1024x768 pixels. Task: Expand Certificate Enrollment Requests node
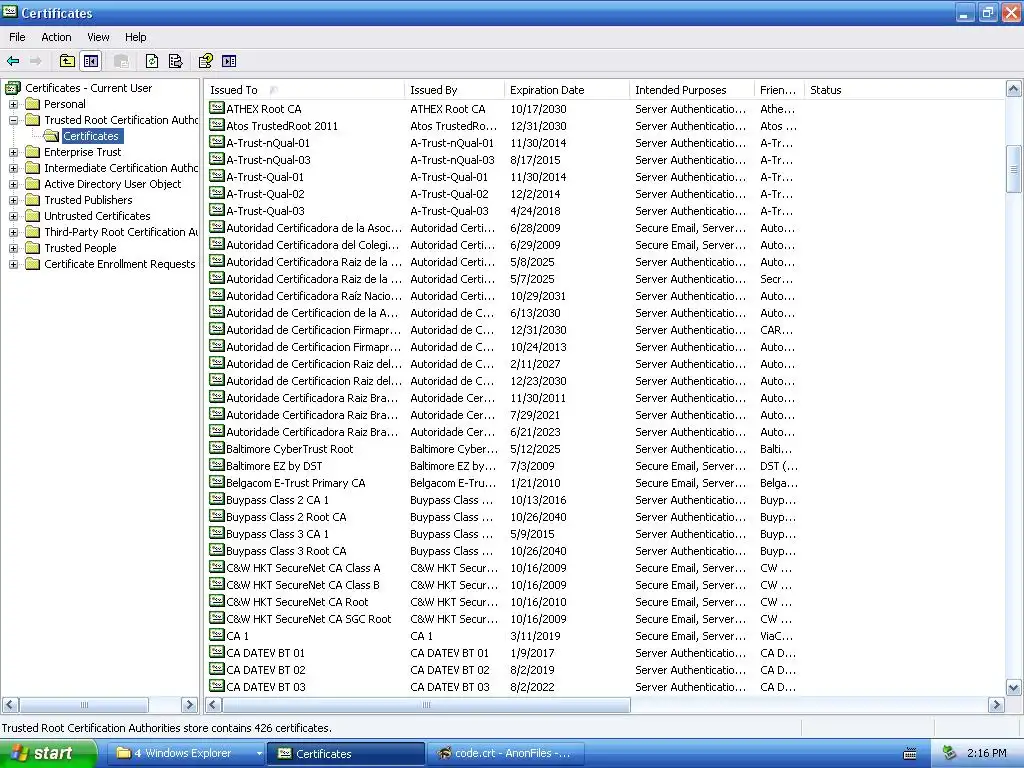13,264
